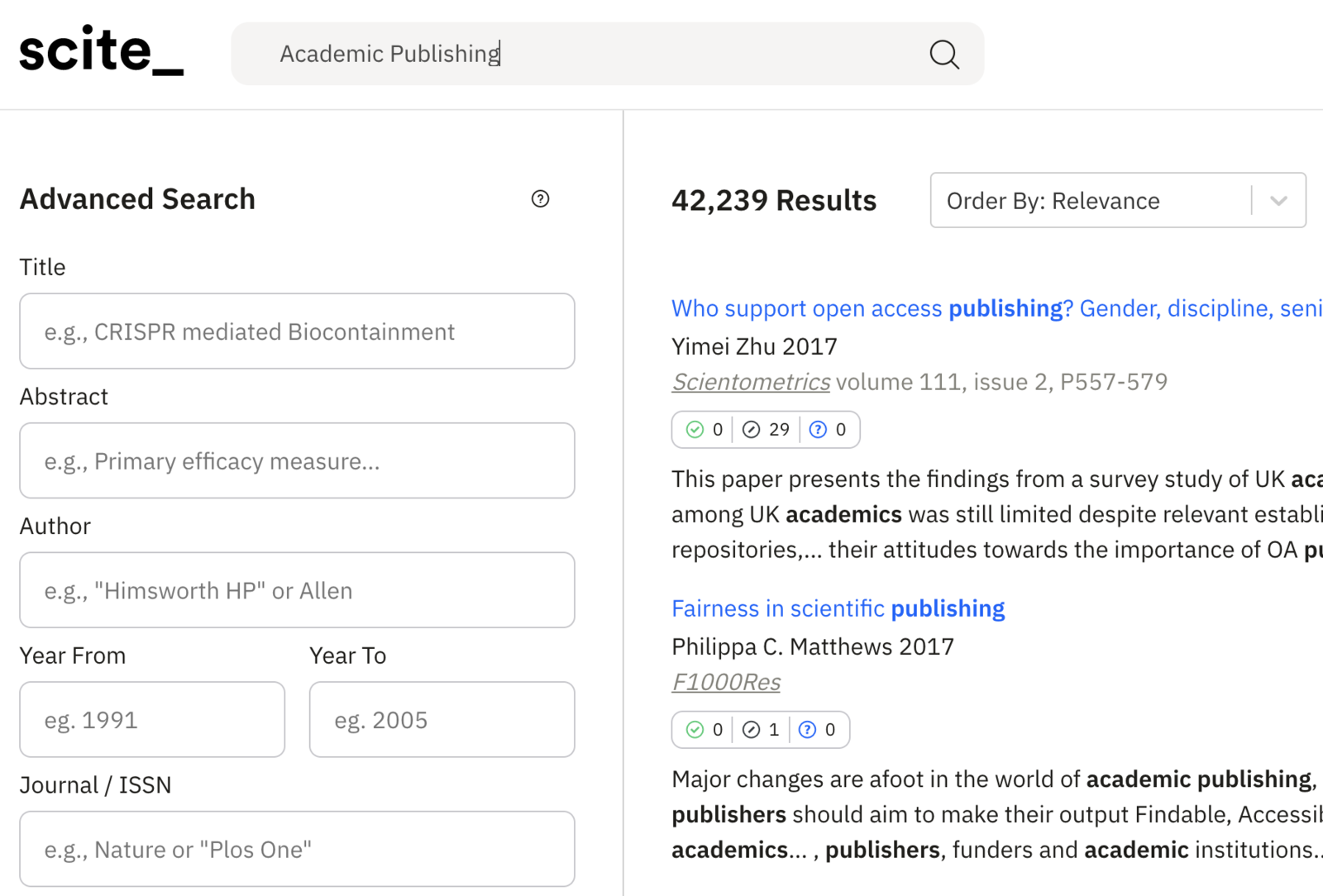
Task: Click the magnifying glass search icon
Action: [x=943, y=55]
